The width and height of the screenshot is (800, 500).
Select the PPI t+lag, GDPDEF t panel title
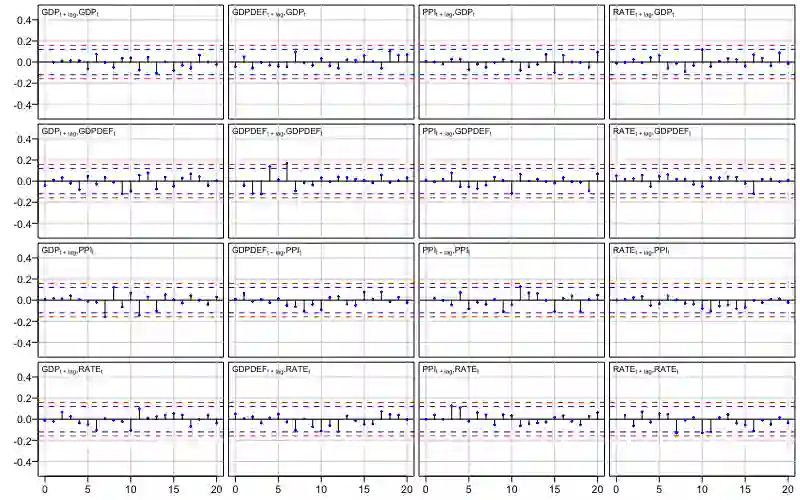coord(458,132)
